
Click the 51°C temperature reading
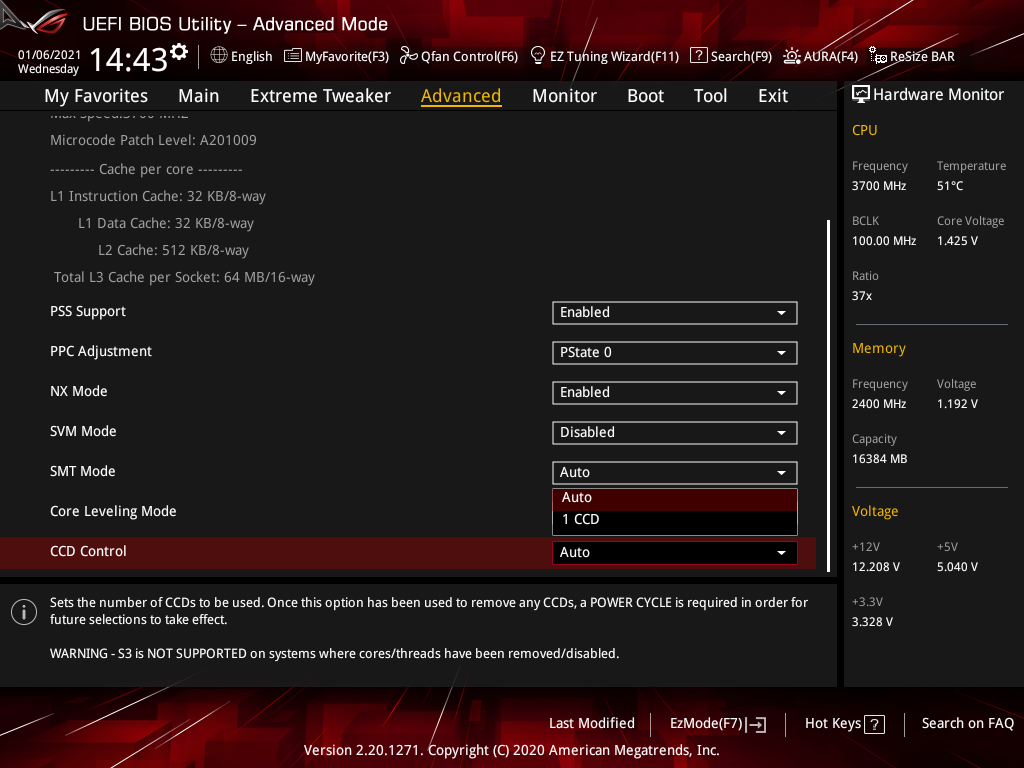(950, 186)
